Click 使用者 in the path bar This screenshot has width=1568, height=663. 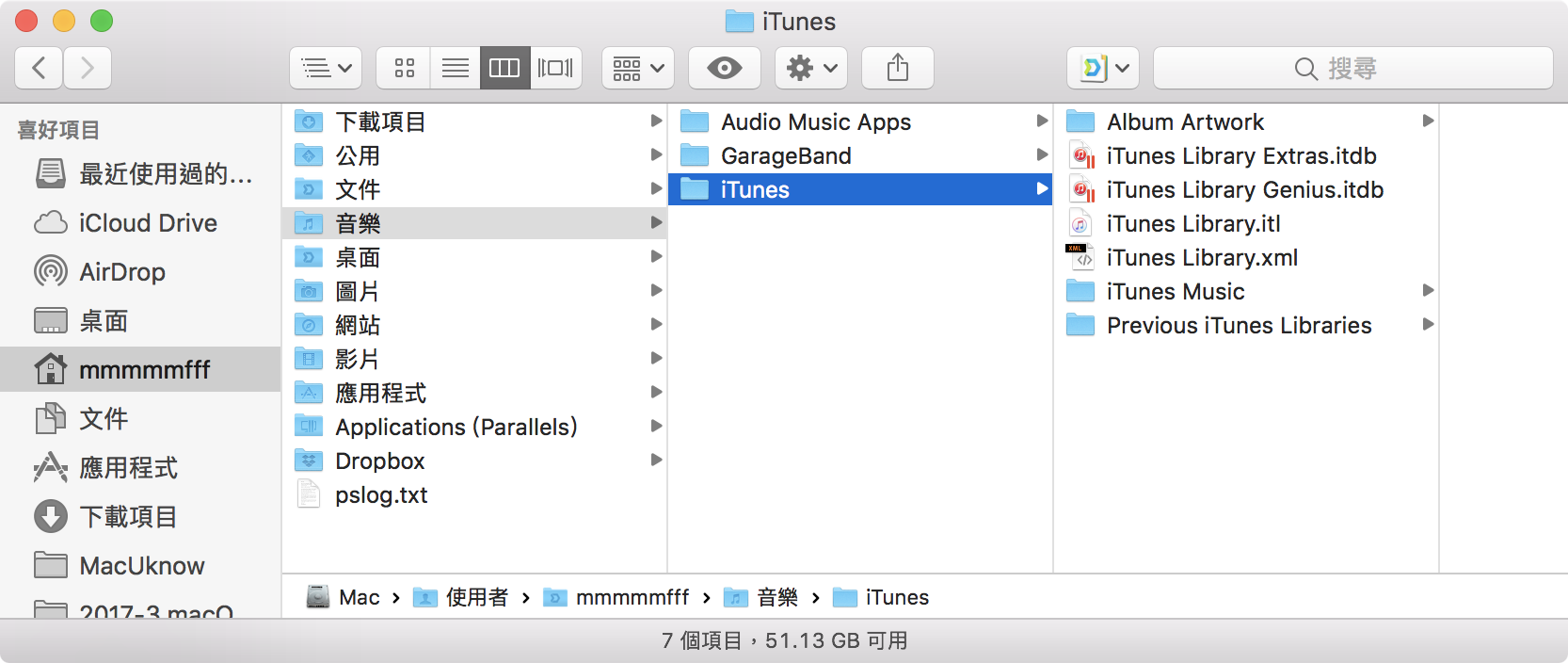click(x=461, y=597)
